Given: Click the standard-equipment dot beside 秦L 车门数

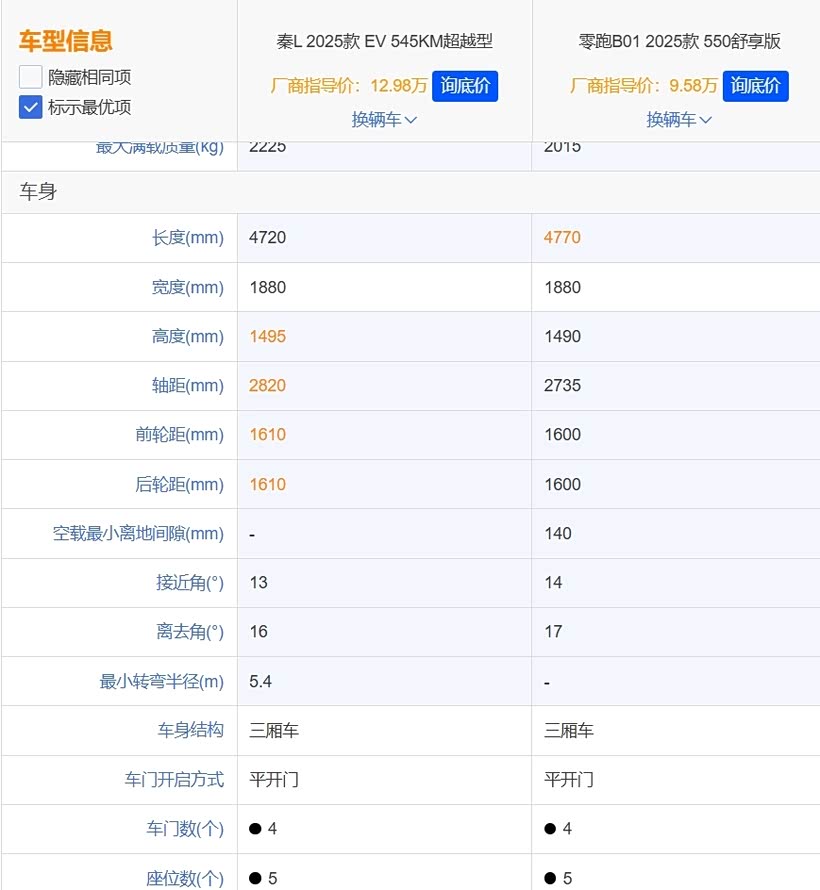Looking at the screenshot, I should (x=255, y=829).
